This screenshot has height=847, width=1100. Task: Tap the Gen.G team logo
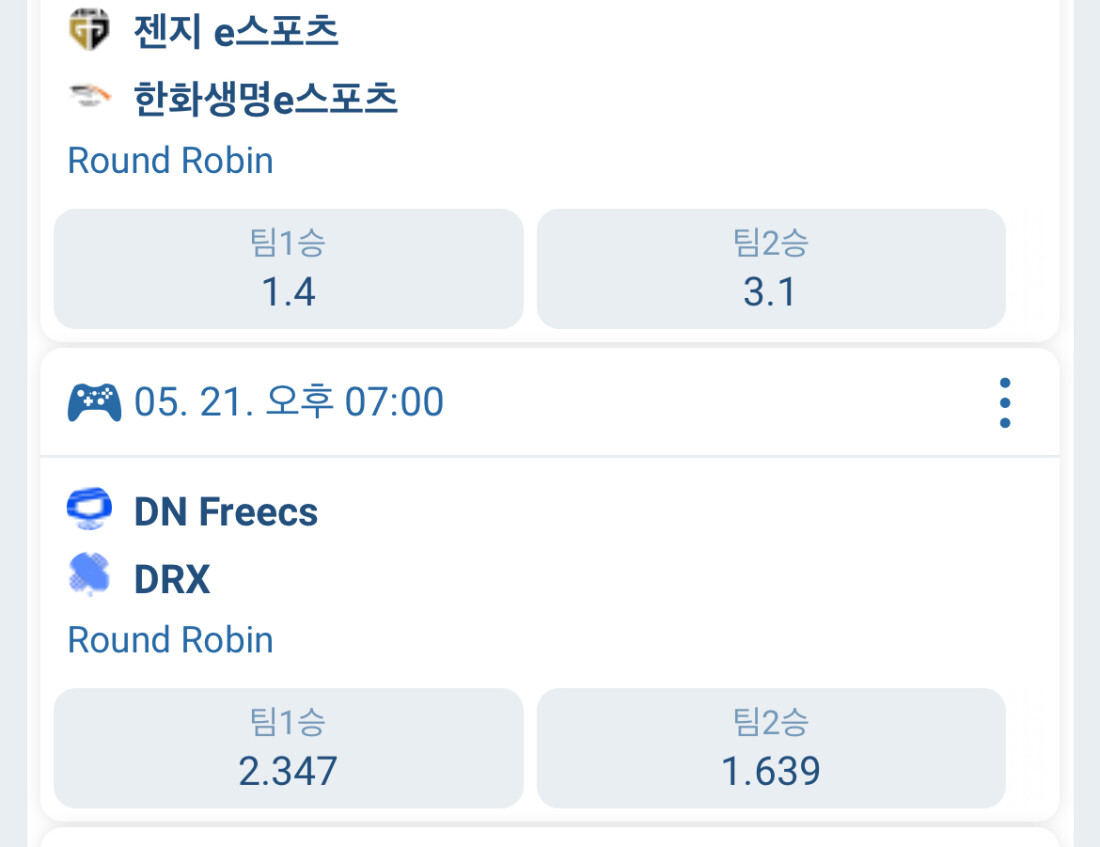89,30
